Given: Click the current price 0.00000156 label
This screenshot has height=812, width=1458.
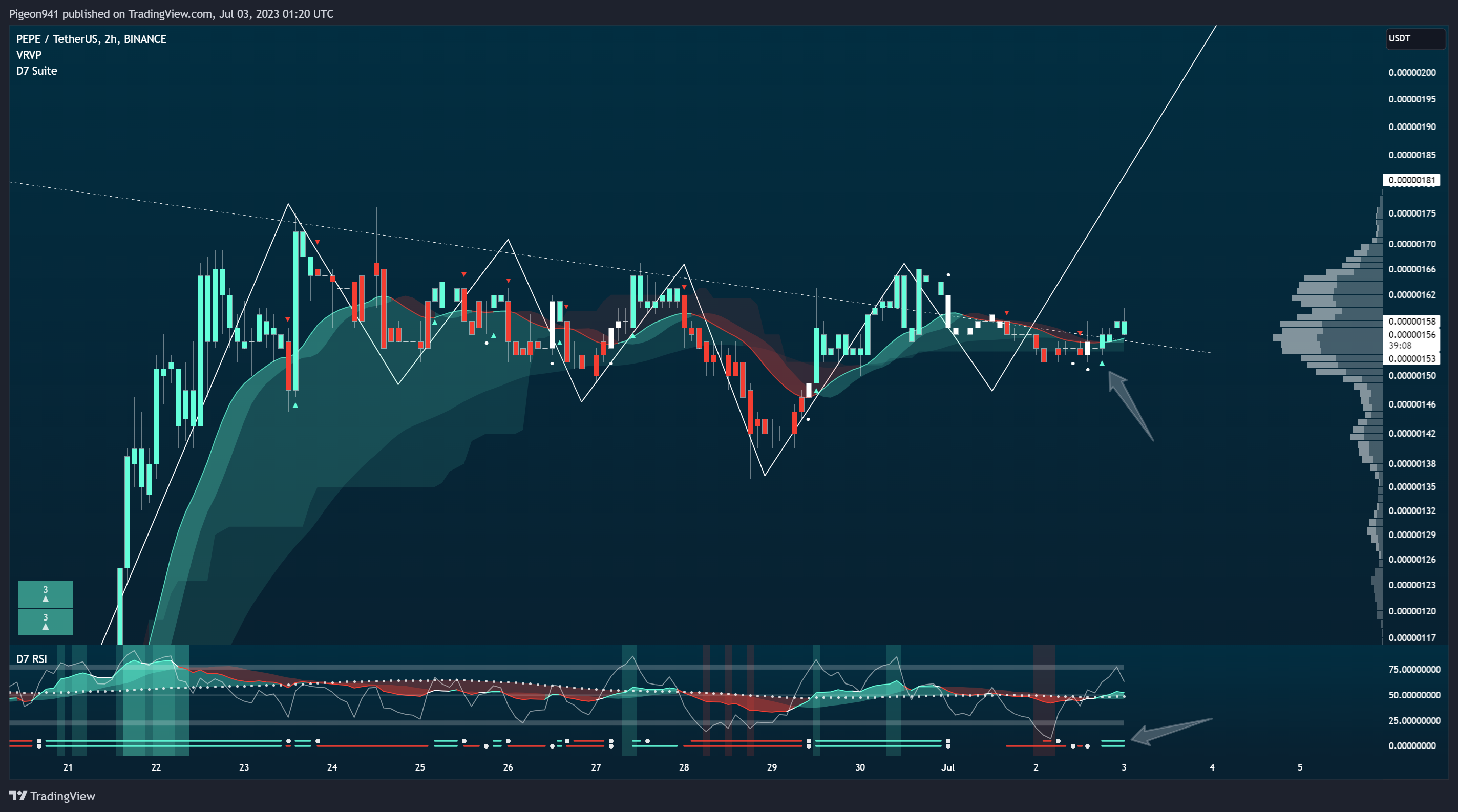Looking at the screenshot, I should (x=1411, y=334).
